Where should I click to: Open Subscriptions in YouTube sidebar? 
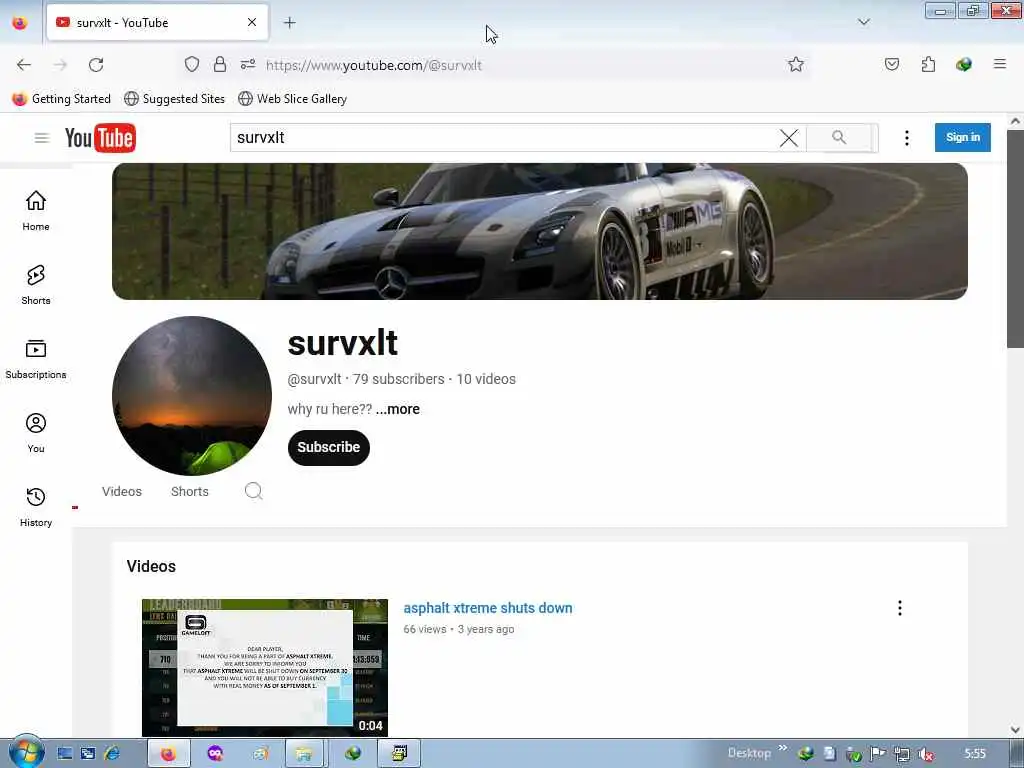(x=36, y=359)
